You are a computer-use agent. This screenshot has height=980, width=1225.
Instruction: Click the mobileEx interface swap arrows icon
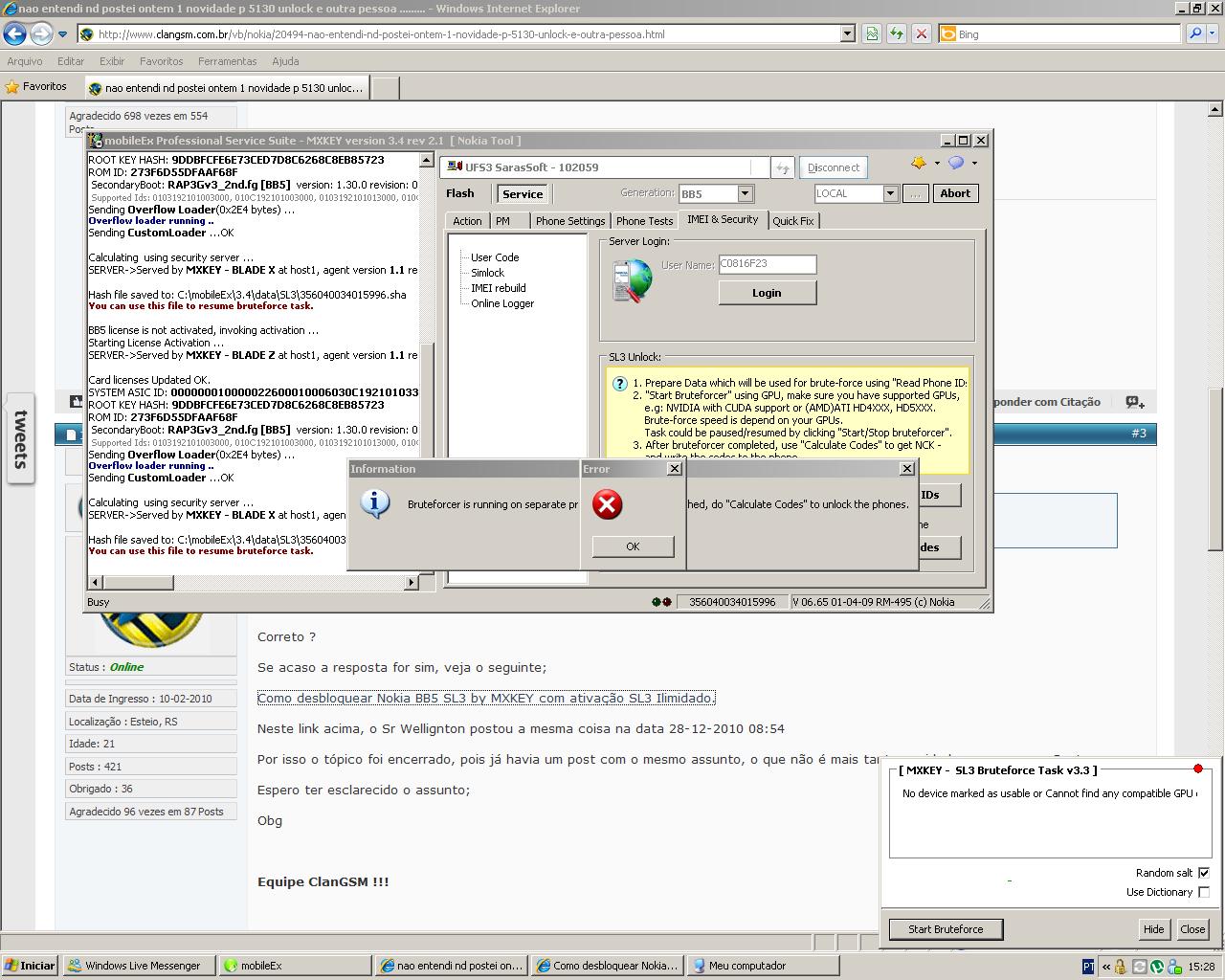[782, 167]
